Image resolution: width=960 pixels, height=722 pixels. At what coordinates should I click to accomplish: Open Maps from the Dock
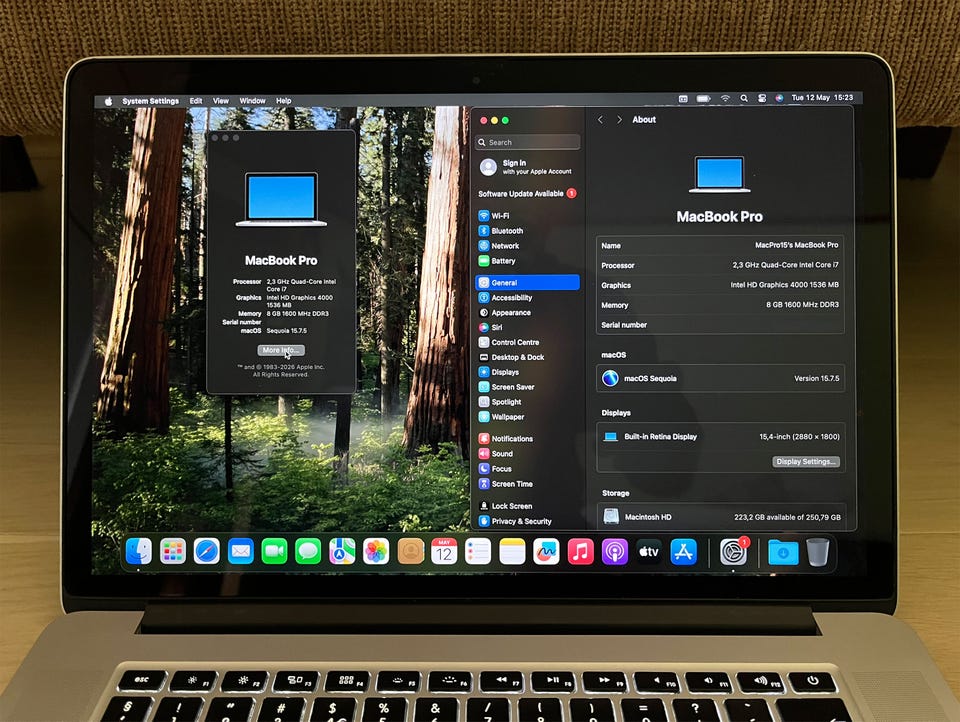(x=342, y=552)
